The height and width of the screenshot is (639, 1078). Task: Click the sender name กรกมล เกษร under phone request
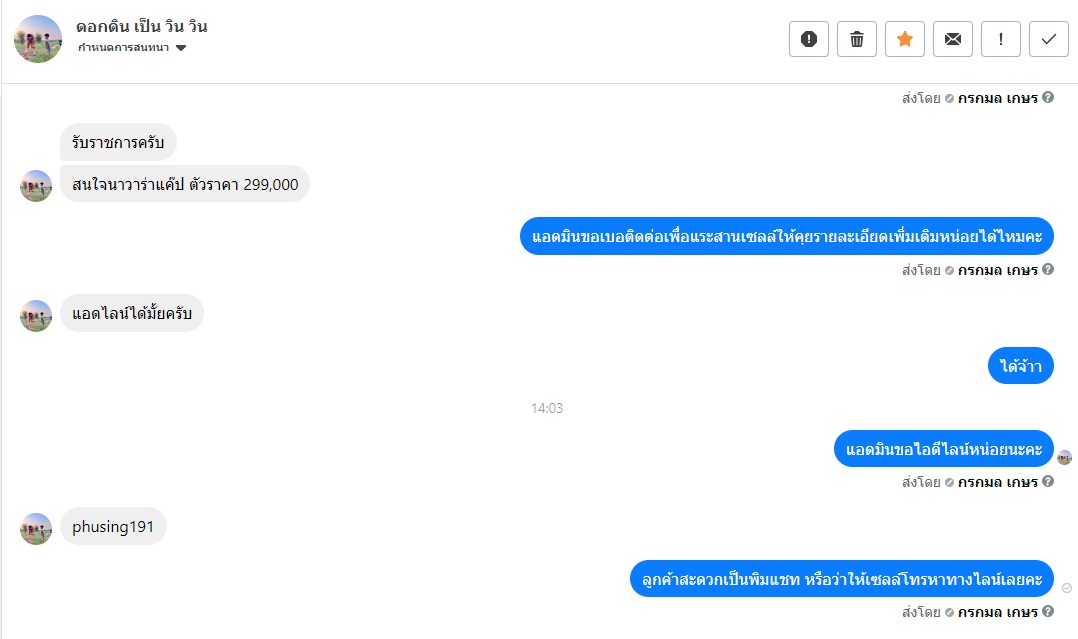[x=998, y=270]
